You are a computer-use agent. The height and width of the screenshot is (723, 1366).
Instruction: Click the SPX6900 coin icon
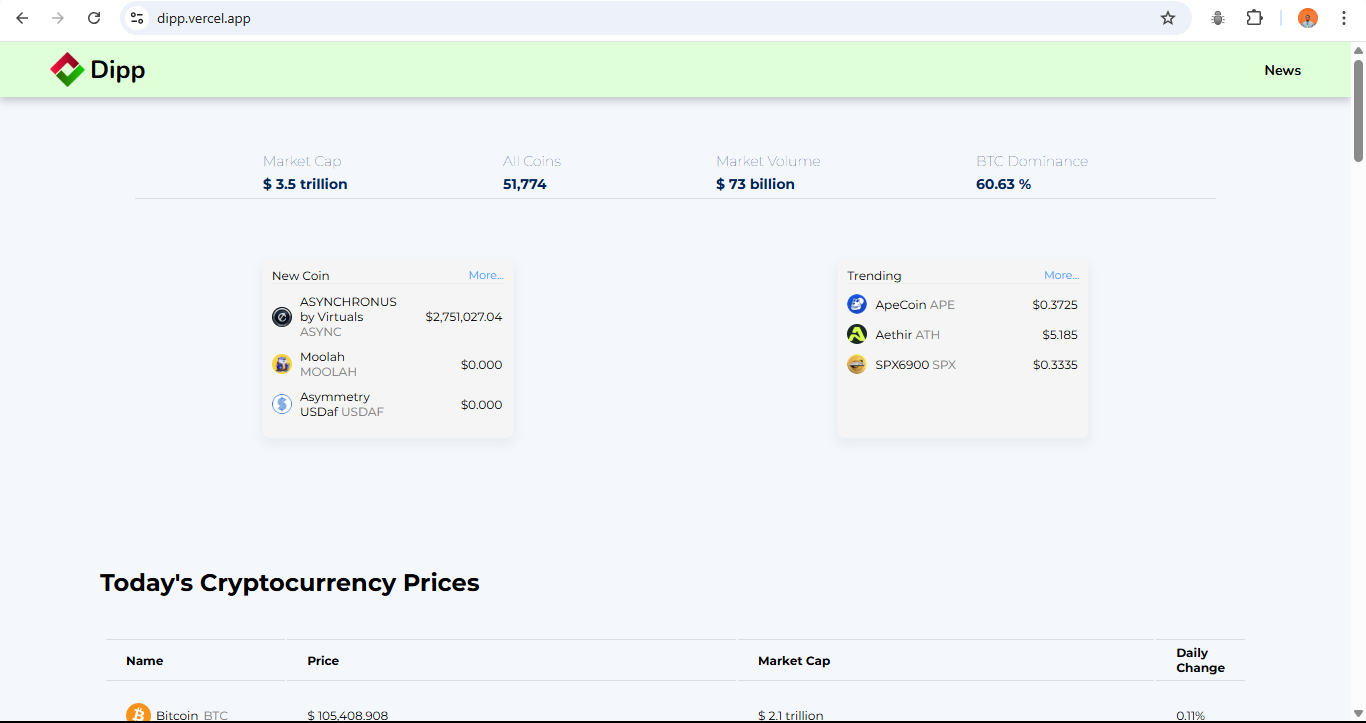tap(857, 364)
